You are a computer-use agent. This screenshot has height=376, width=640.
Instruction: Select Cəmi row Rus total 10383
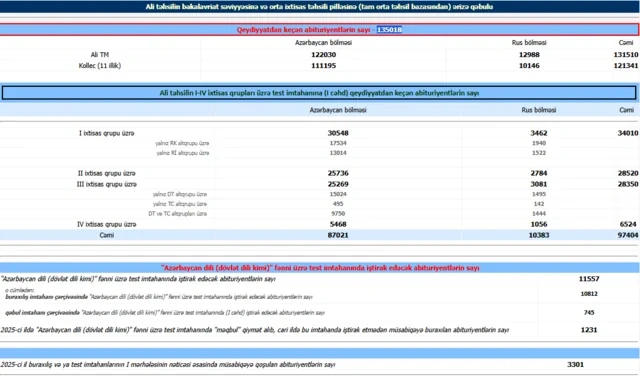click(x=539, y=235)
